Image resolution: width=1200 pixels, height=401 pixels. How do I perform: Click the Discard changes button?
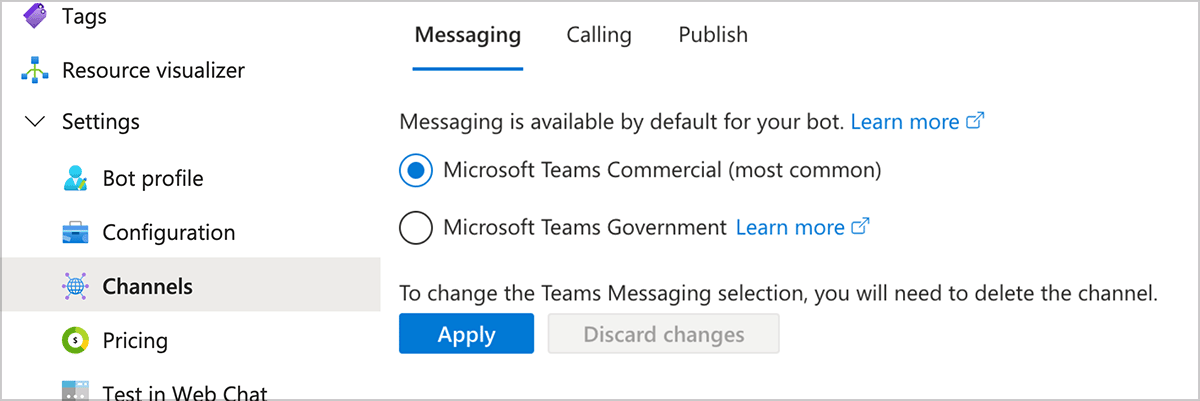663,334
